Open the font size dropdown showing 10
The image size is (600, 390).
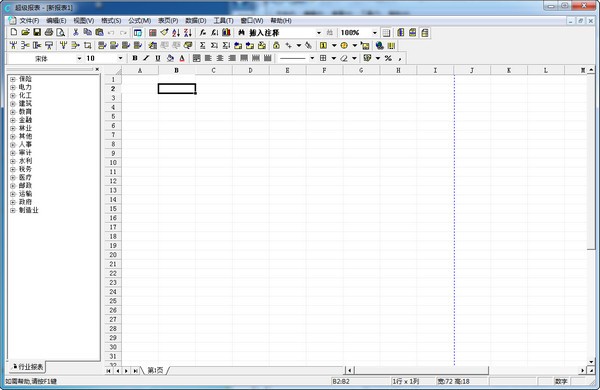point(120,58)
